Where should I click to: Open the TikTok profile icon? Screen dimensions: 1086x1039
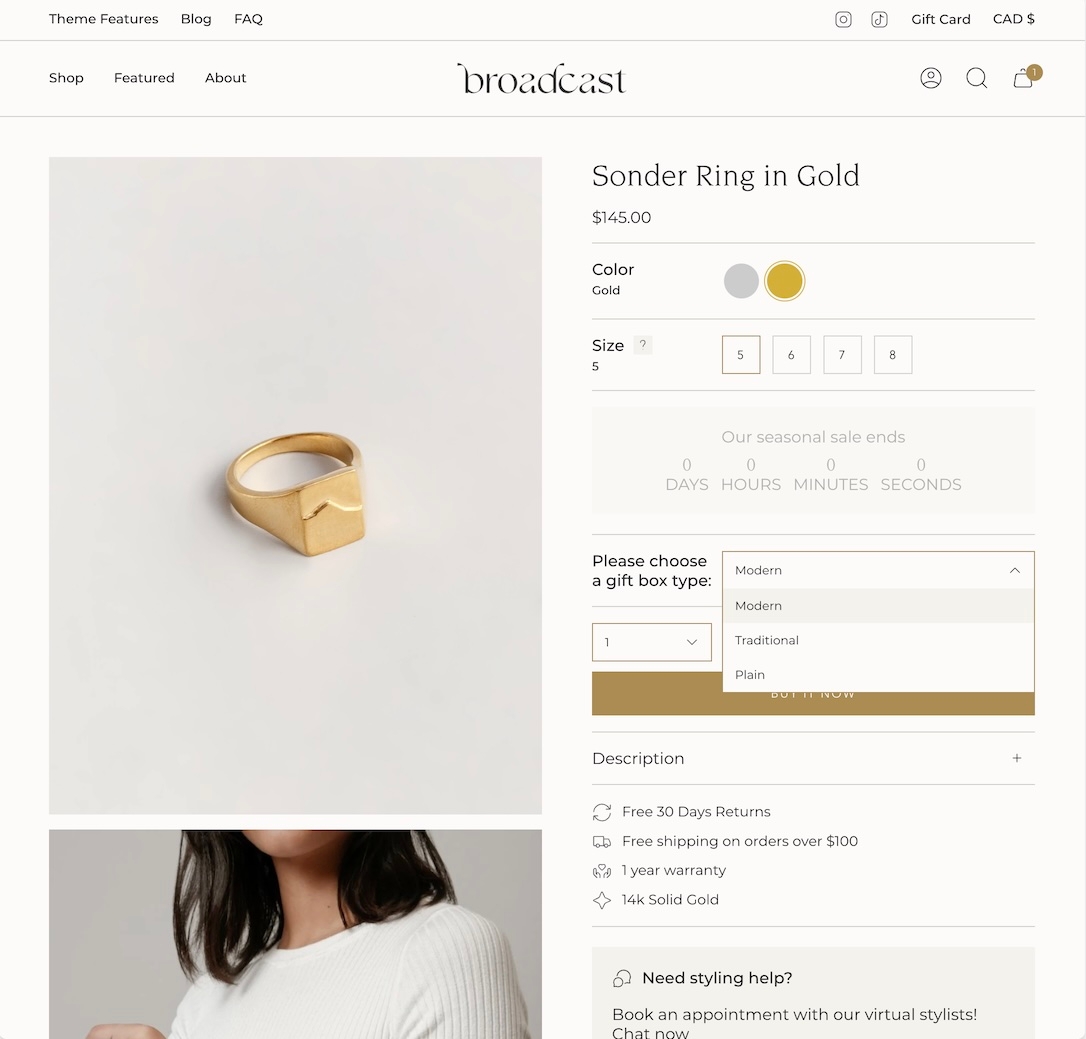coord(879,19)
